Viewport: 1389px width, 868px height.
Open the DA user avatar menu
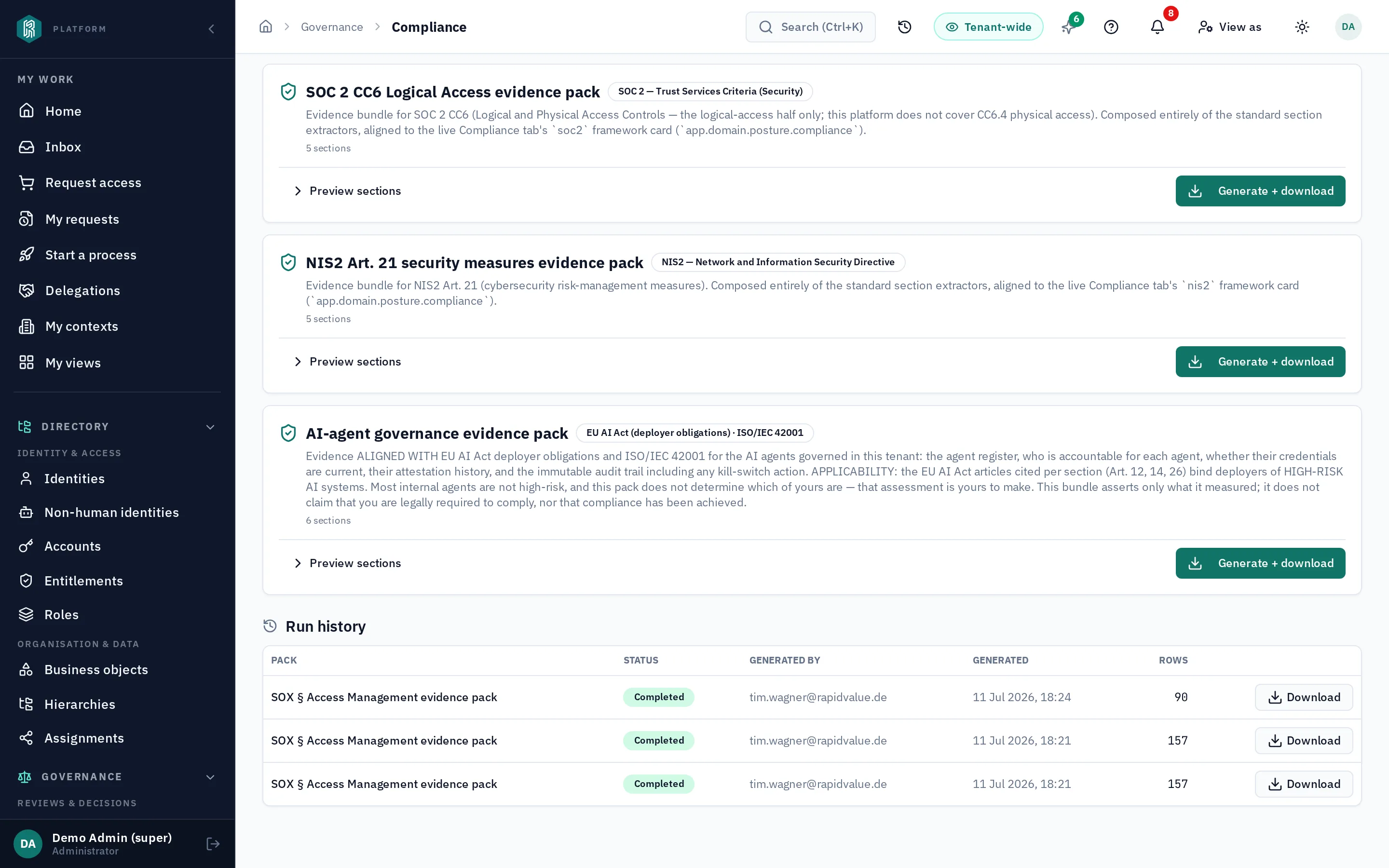(1348, 27)
